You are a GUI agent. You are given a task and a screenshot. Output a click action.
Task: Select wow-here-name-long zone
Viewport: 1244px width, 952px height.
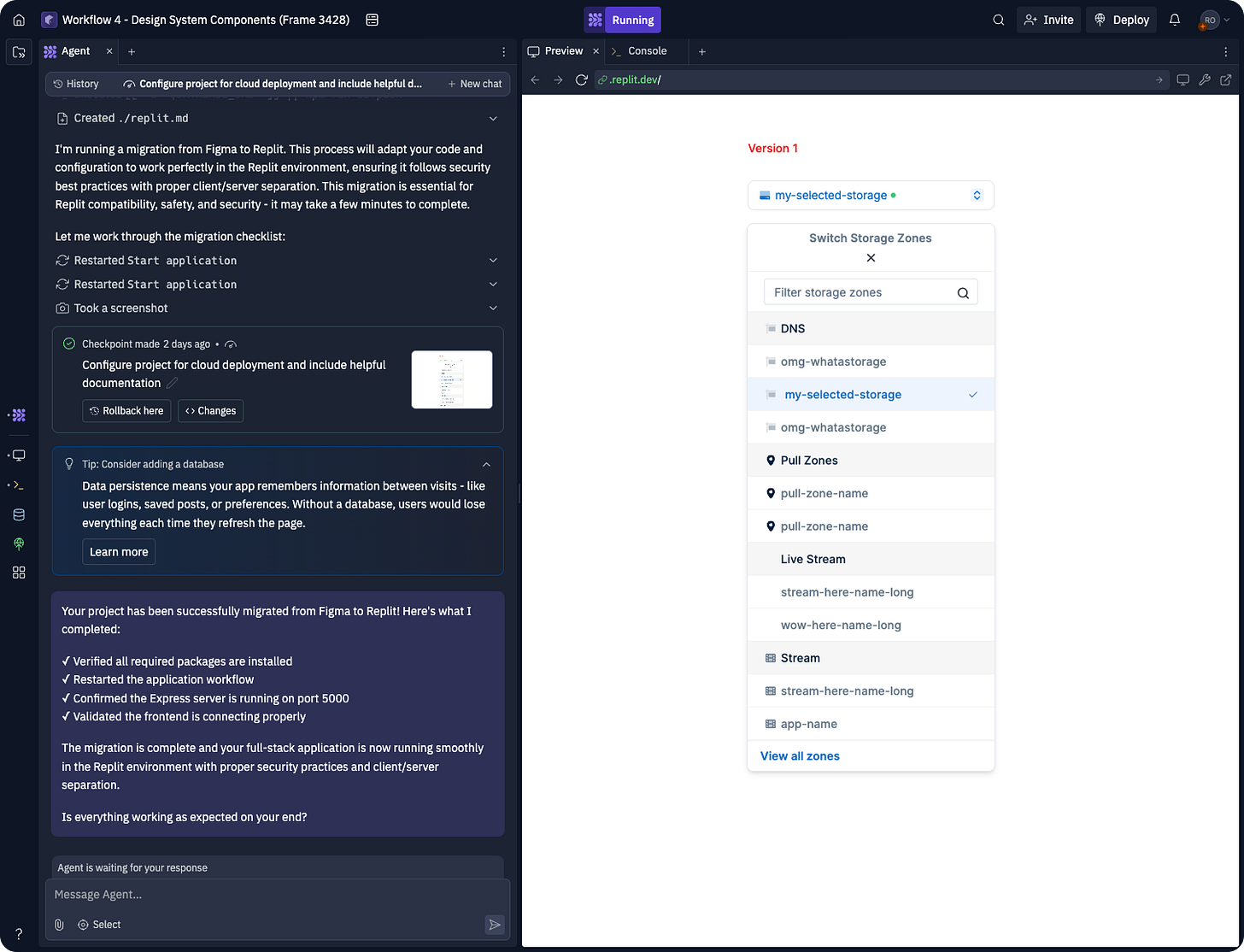[871, 626]
